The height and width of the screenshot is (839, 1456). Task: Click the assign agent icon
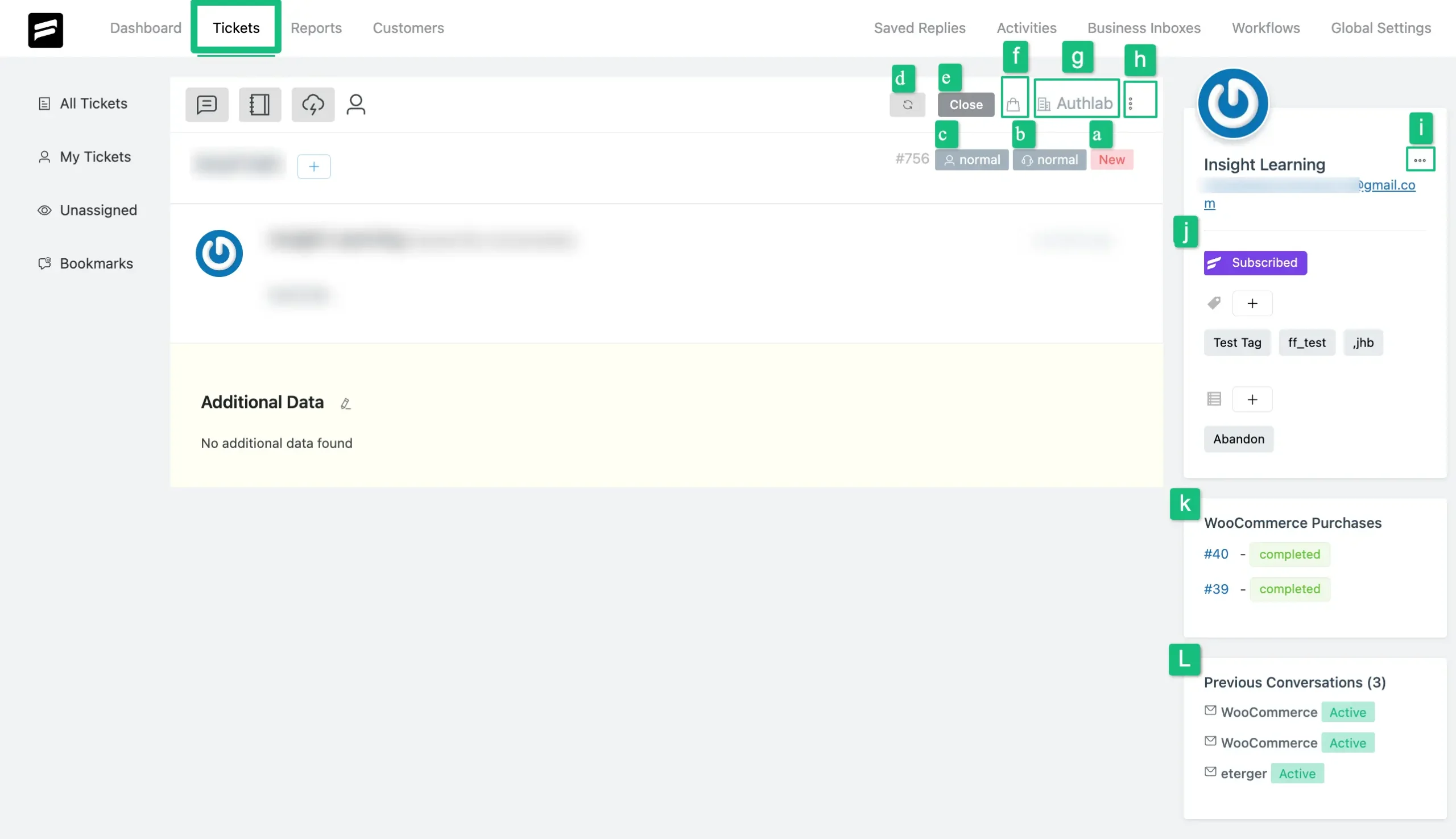[x=355, y=104]
